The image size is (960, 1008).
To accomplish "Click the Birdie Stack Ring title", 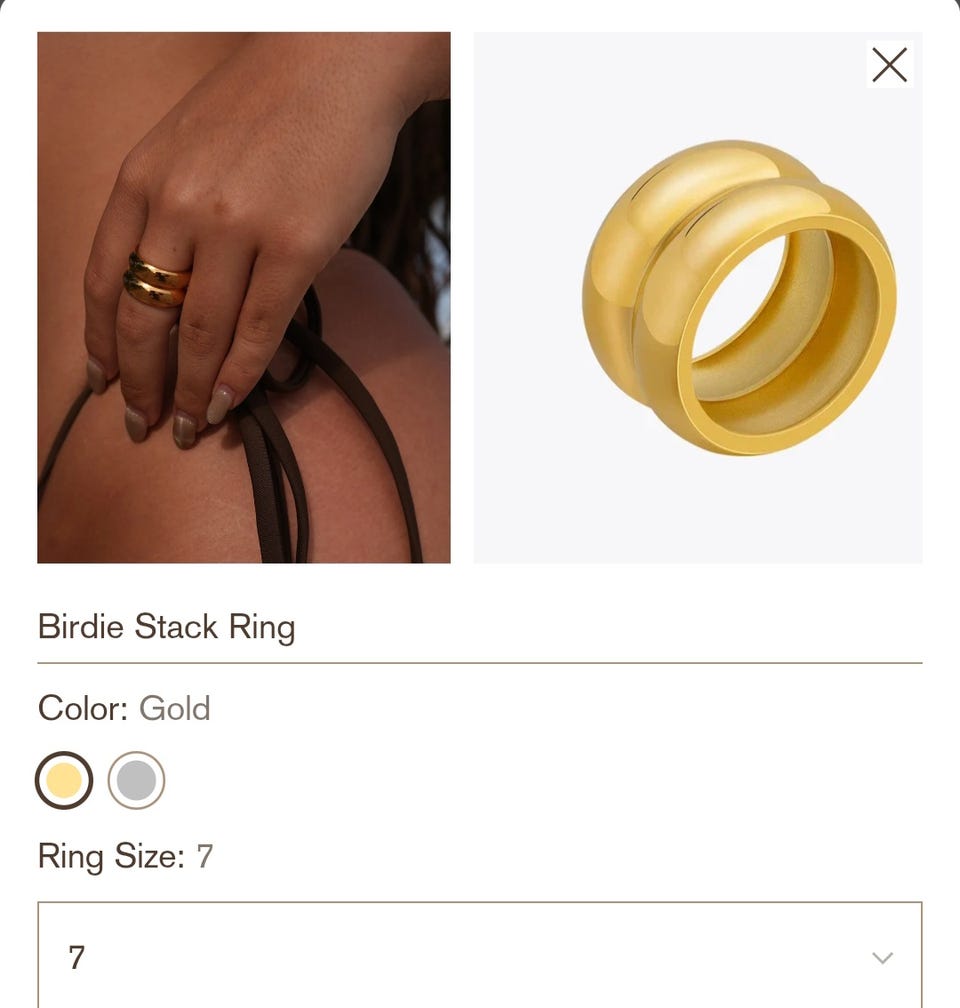I will point(167,626).
